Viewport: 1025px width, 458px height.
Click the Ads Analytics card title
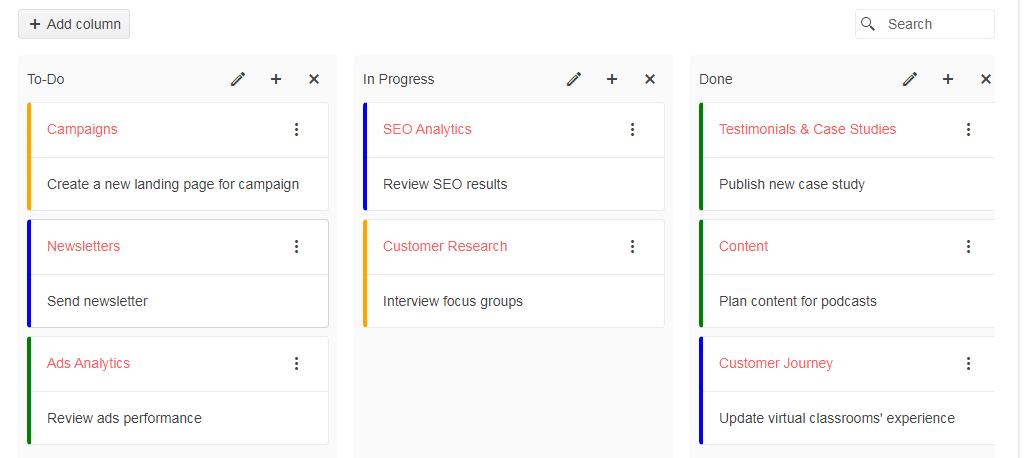pyautogui.click(x=88, y=363)
